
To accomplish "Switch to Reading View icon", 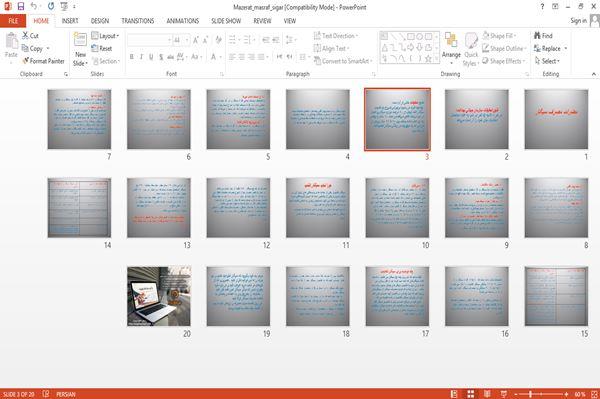I will pyautogui.click(x=487, y=394).
